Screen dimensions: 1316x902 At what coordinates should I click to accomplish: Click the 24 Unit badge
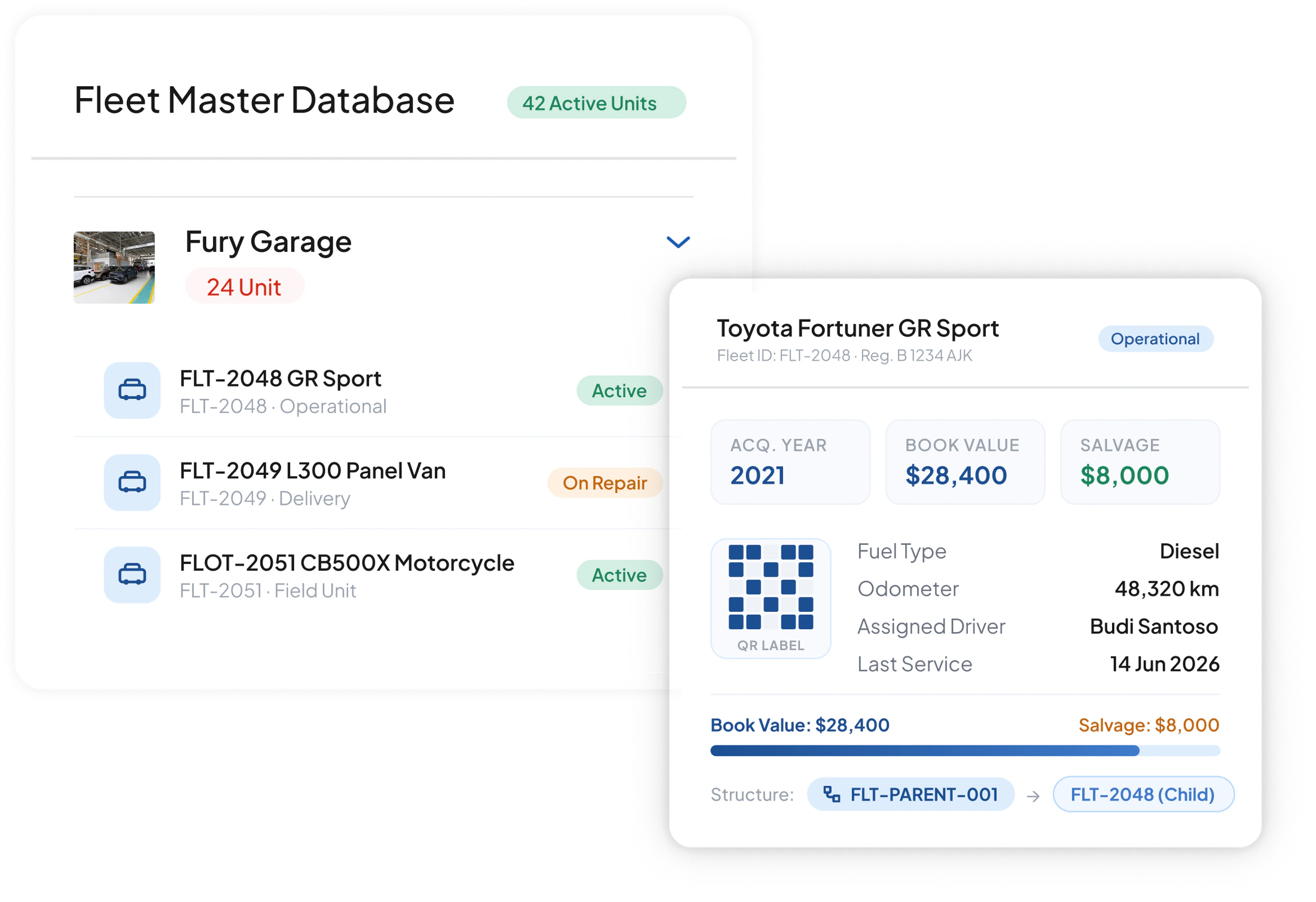(x=244, y=287)
